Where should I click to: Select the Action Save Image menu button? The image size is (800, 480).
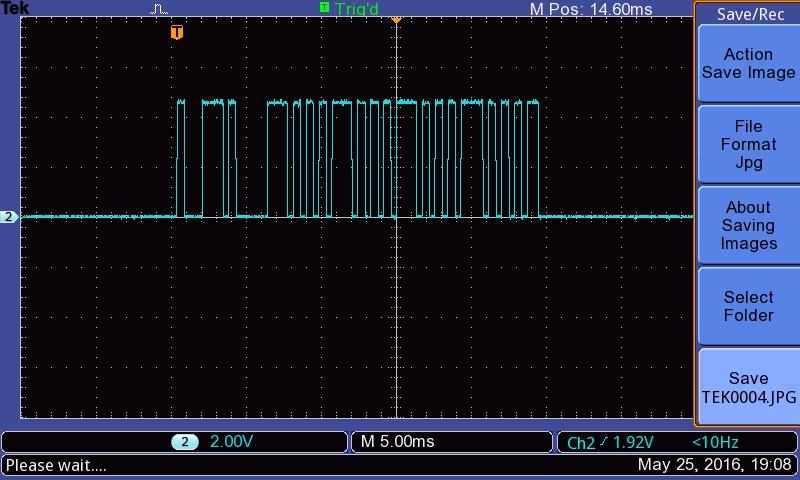point(748,63)
